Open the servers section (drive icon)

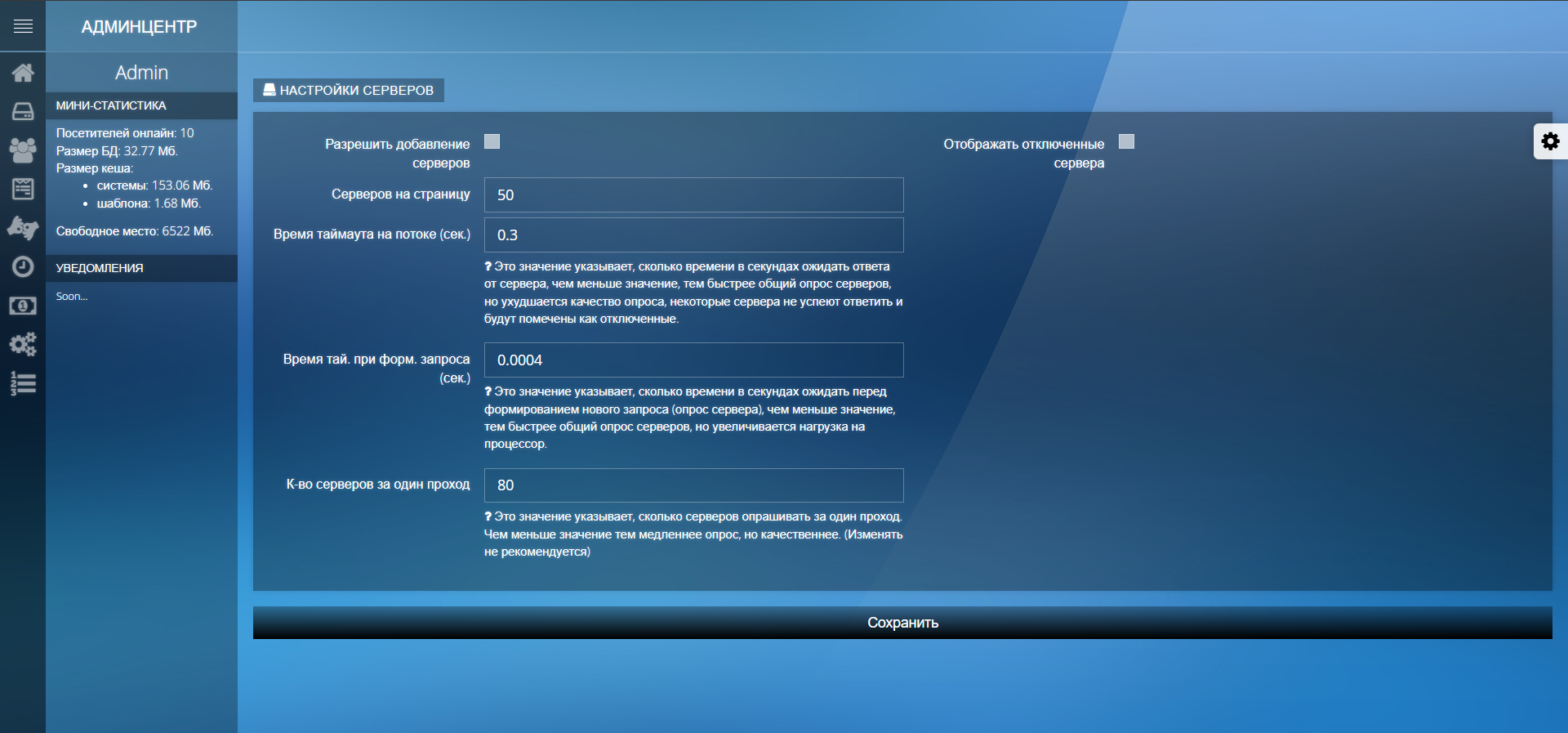coord(23,111)
